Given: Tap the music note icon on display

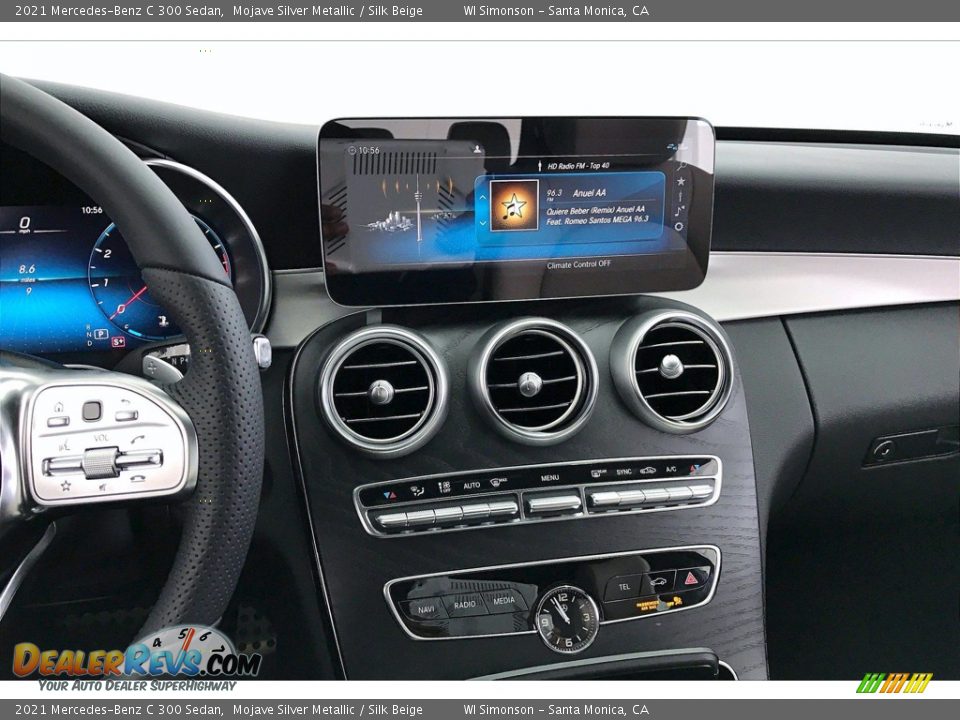Looking at the screenshot, I should pyautogui.click(x=679, y=211).
